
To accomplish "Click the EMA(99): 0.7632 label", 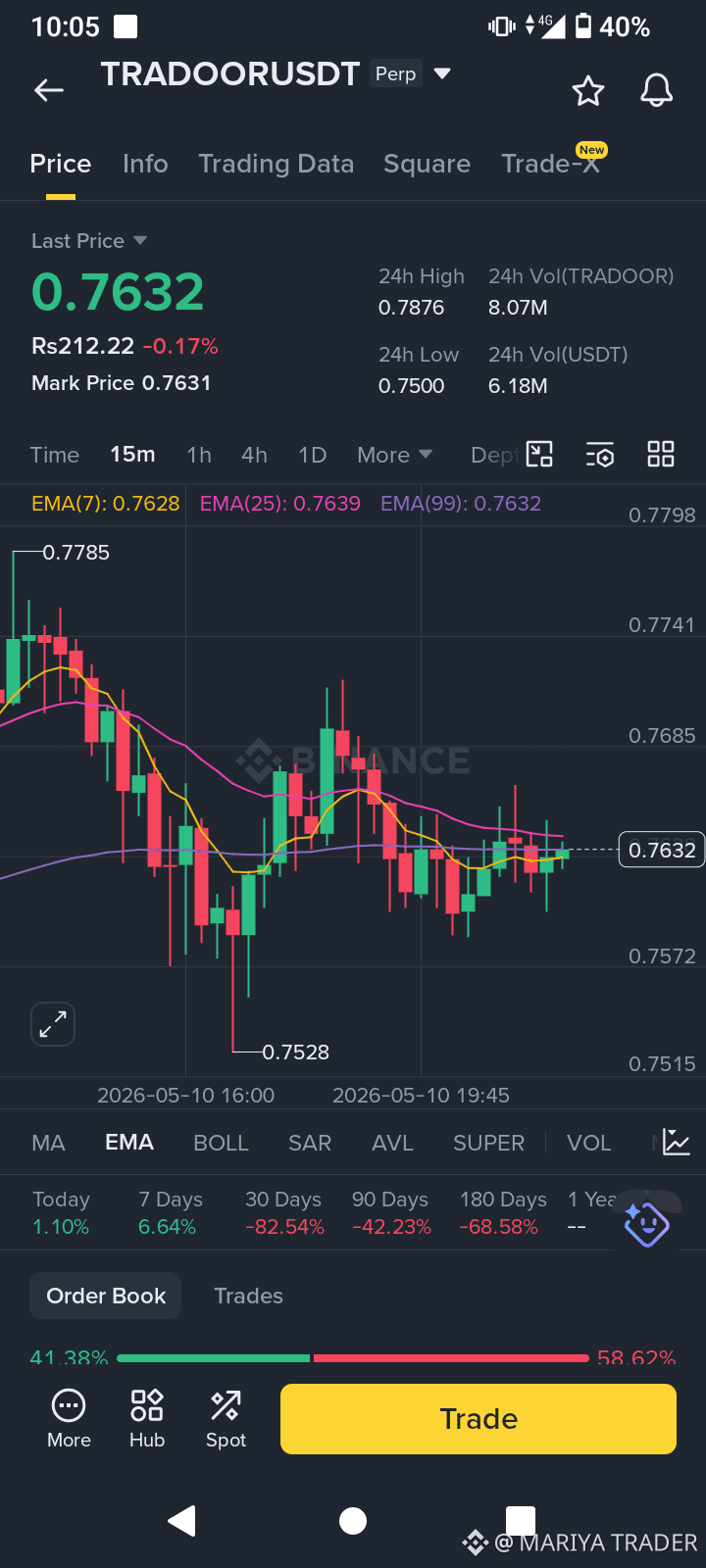I will 461,504.
